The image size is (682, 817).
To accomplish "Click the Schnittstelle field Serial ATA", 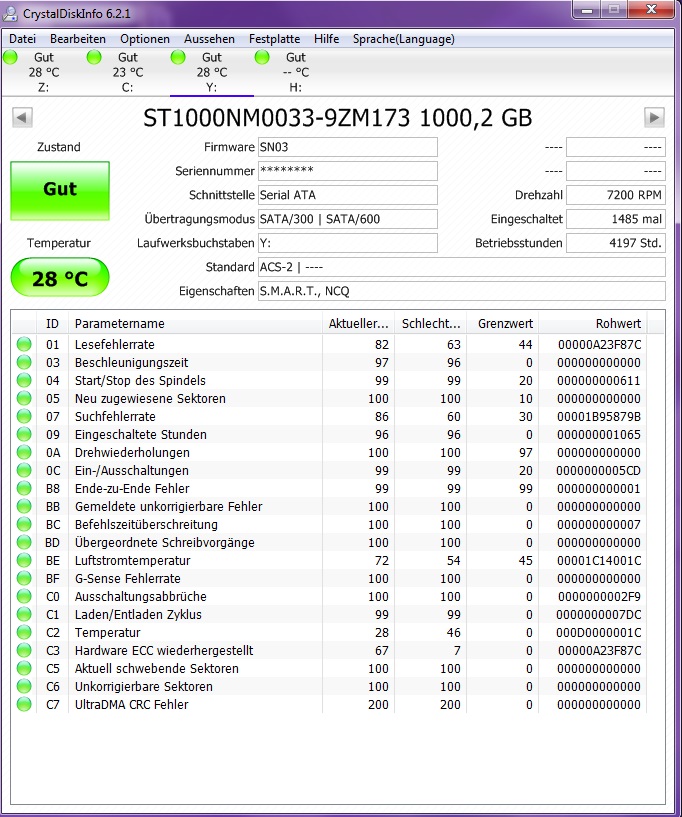I will click(x=348, y=195).
